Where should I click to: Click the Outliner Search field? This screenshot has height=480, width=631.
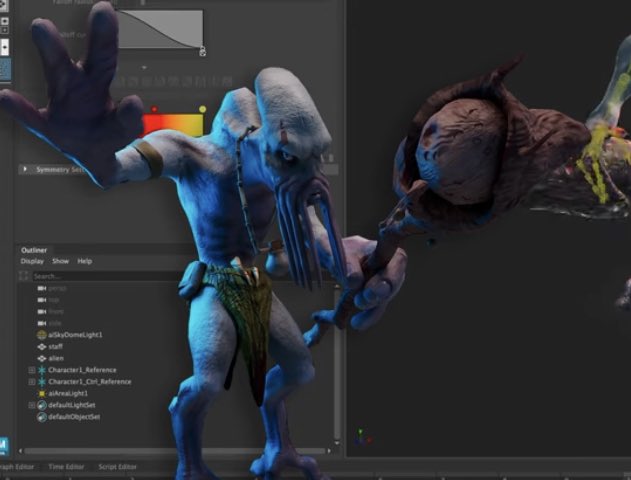point(107,276)
